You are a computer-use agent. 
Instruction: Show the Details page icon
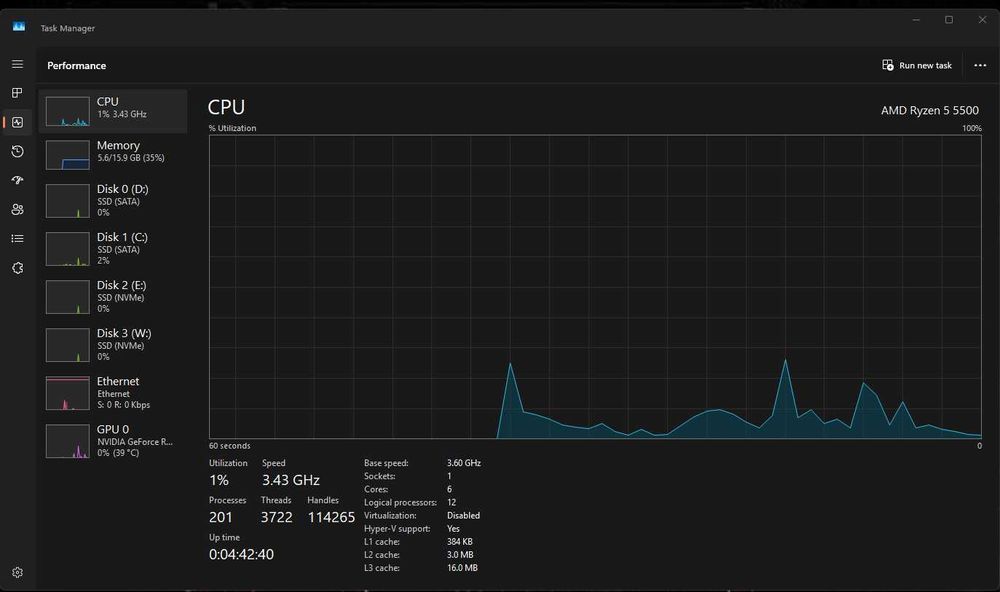click(17, 238)
